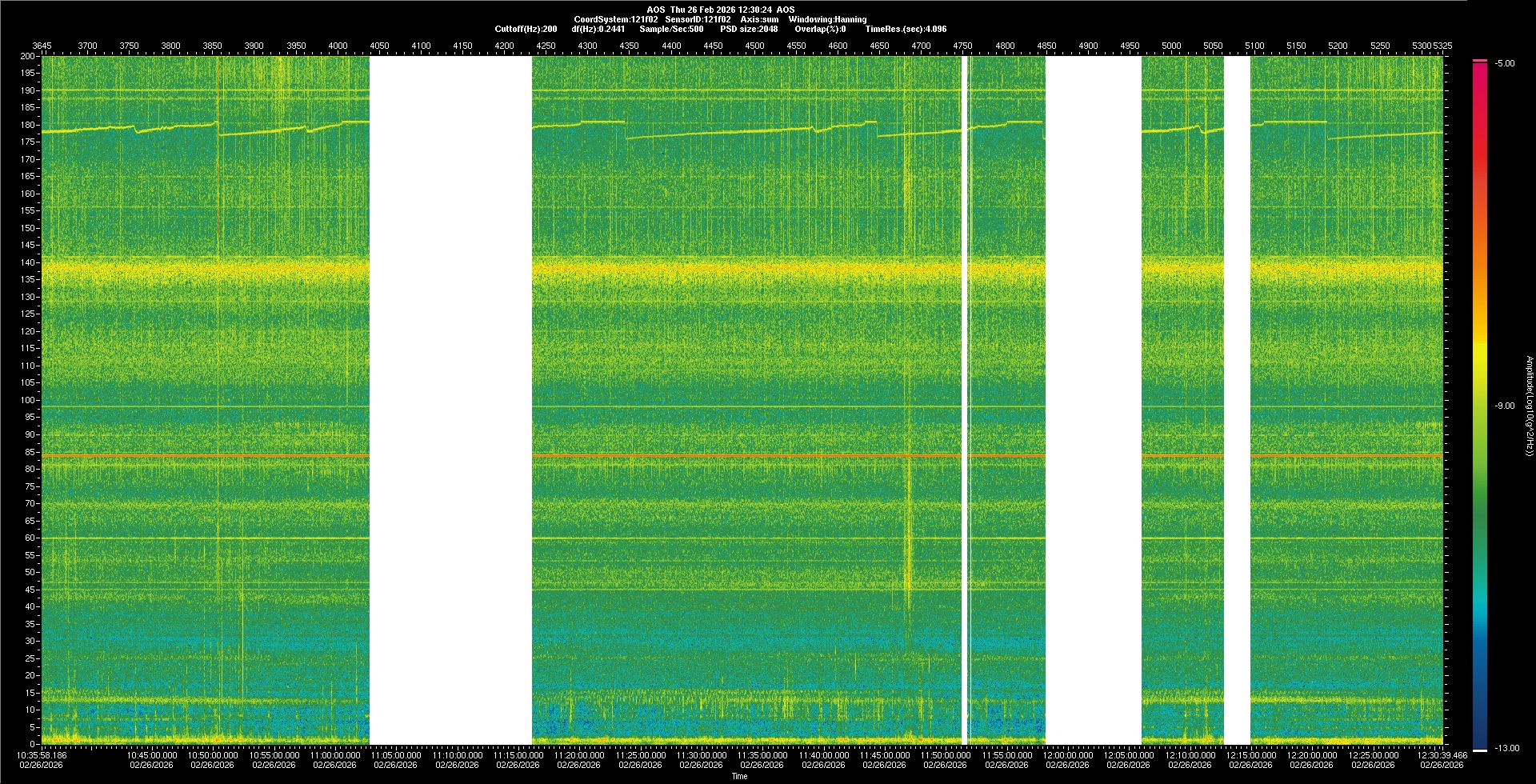Click the Sample/Sec:500 header label
This screenshot has height=784, width=1536.
(671, 29)
